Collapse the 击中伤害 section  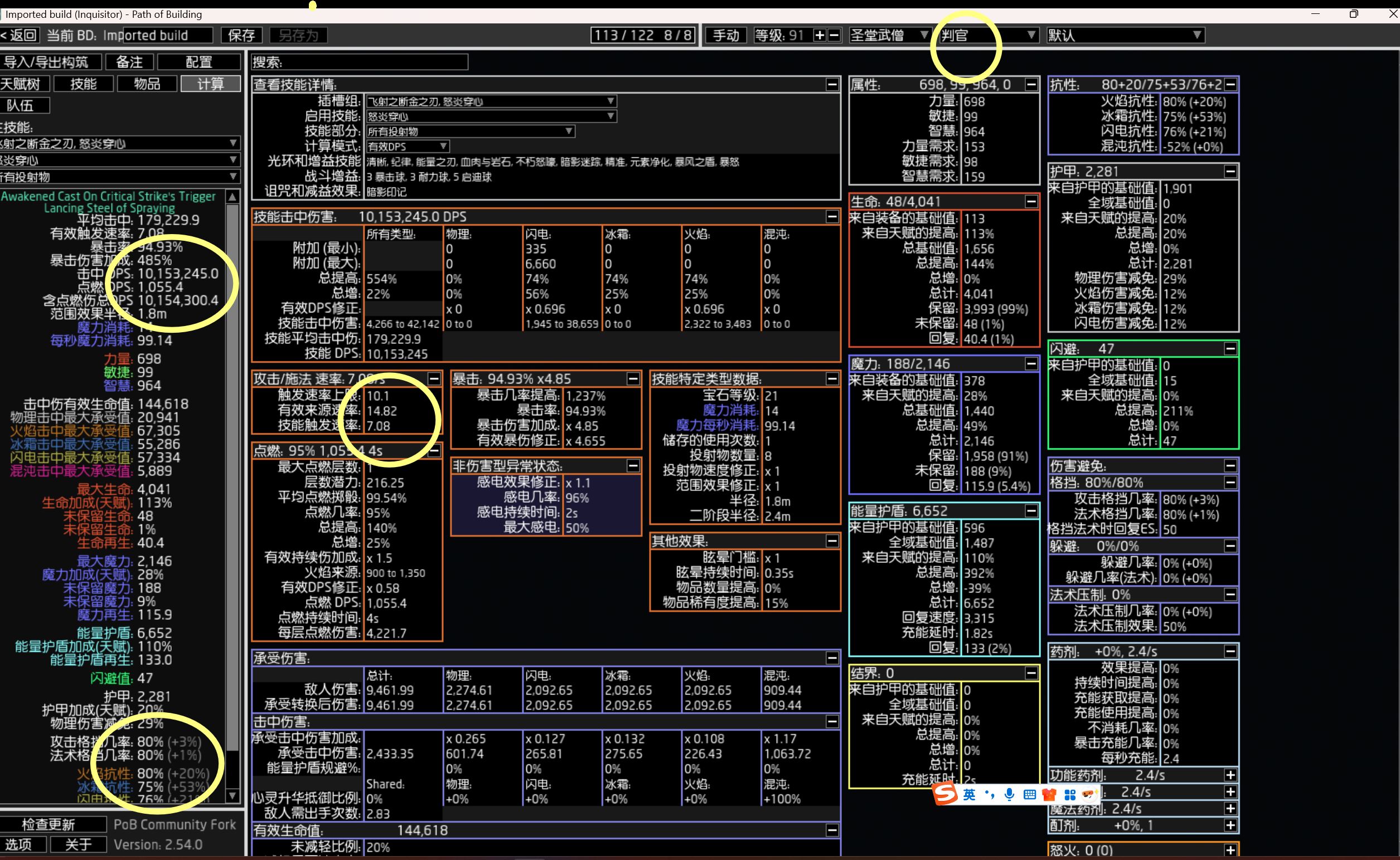tap(832, 722)
